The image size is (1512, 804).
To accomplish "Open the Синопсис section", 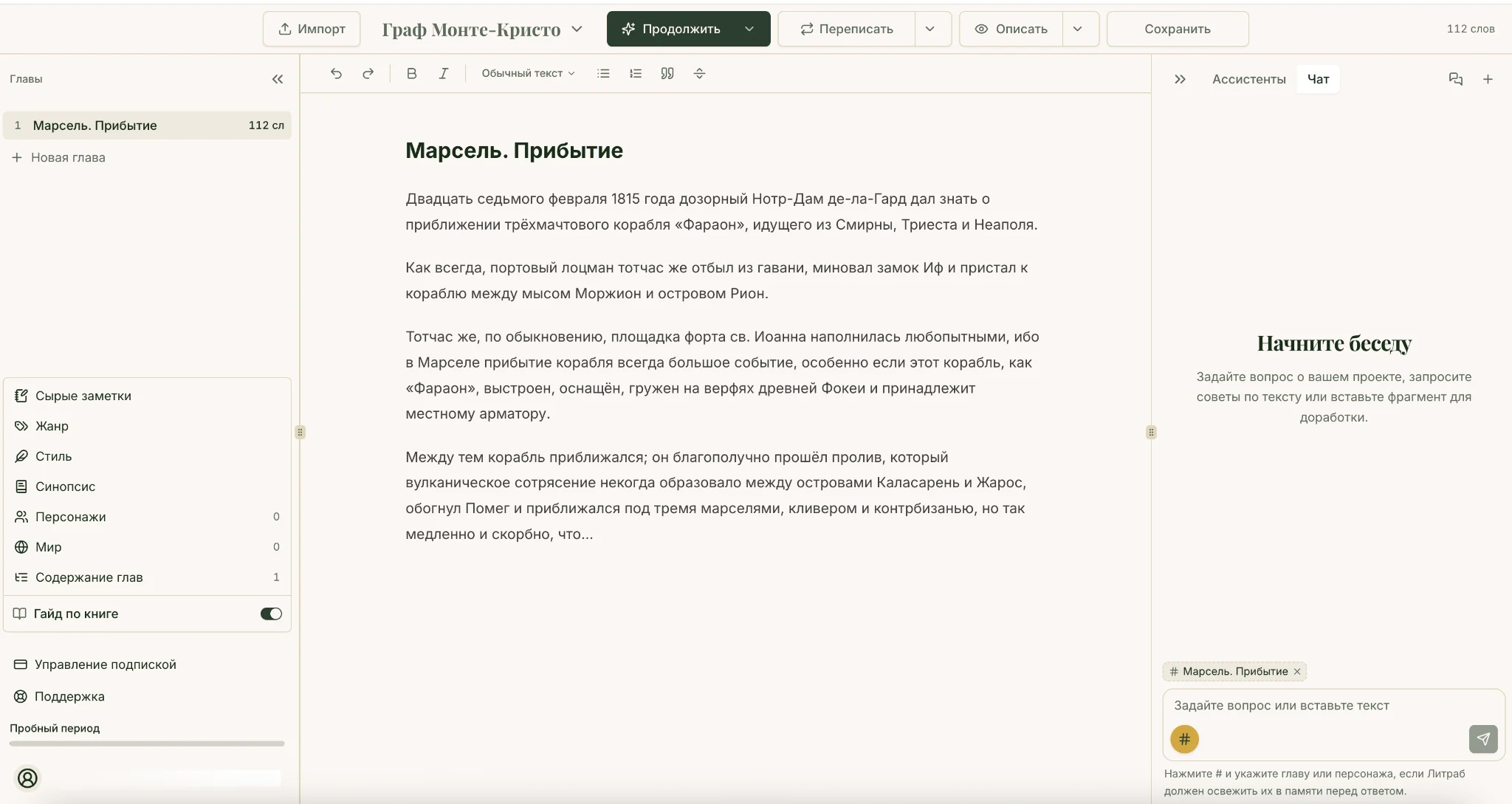I will pyautogui.click(x=147, y=487).
